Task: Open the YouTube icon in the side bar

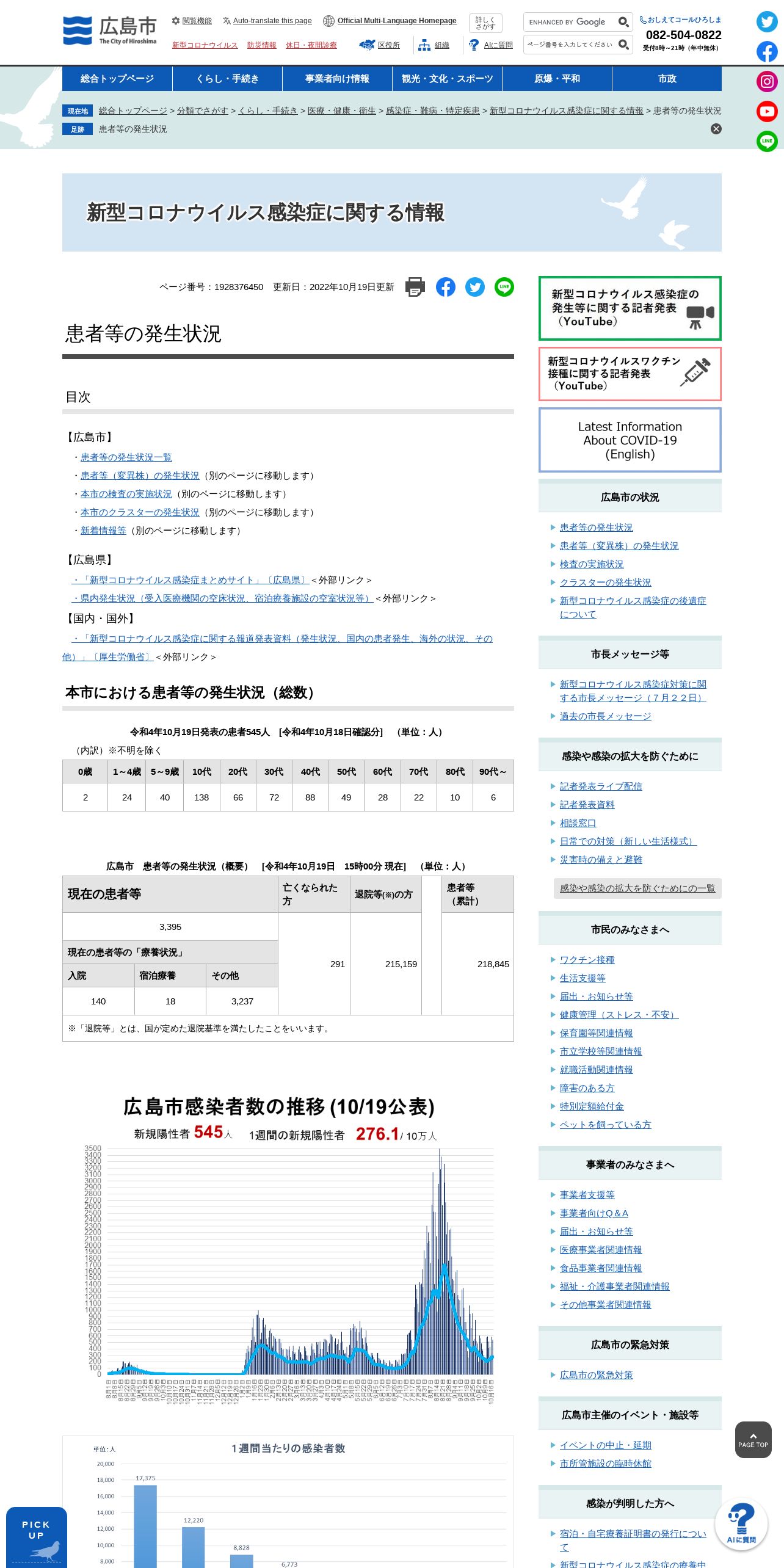Action: (767, 112)
